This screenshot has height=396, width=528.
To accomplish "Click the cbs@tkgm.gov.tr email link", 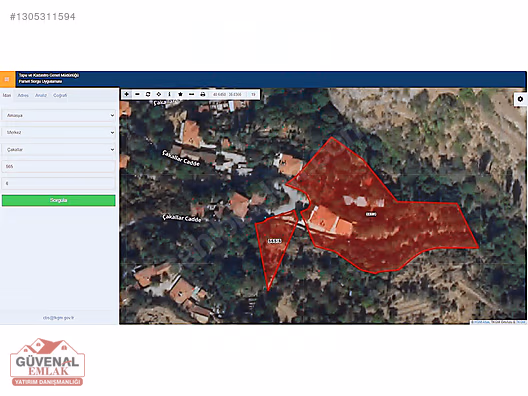I will (59, 318).
